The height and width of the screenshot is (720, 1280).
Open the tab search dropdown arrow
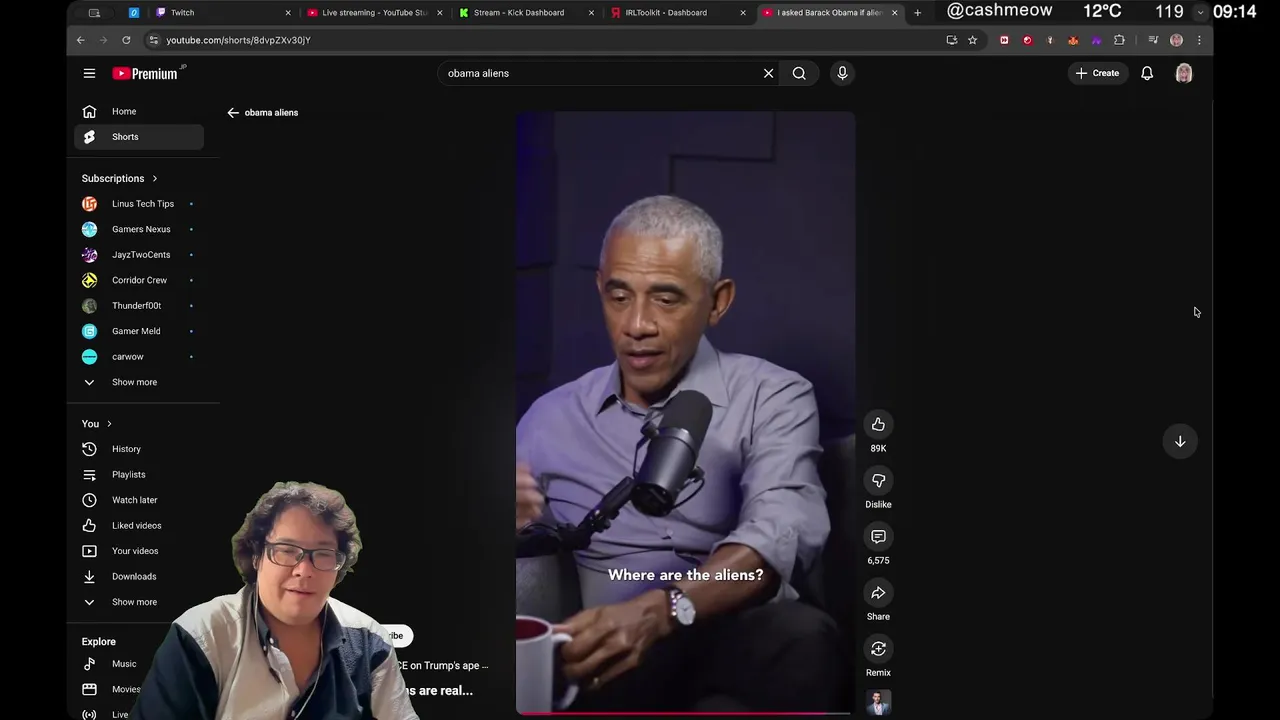pyautogui.click(x=1201, y=13)
